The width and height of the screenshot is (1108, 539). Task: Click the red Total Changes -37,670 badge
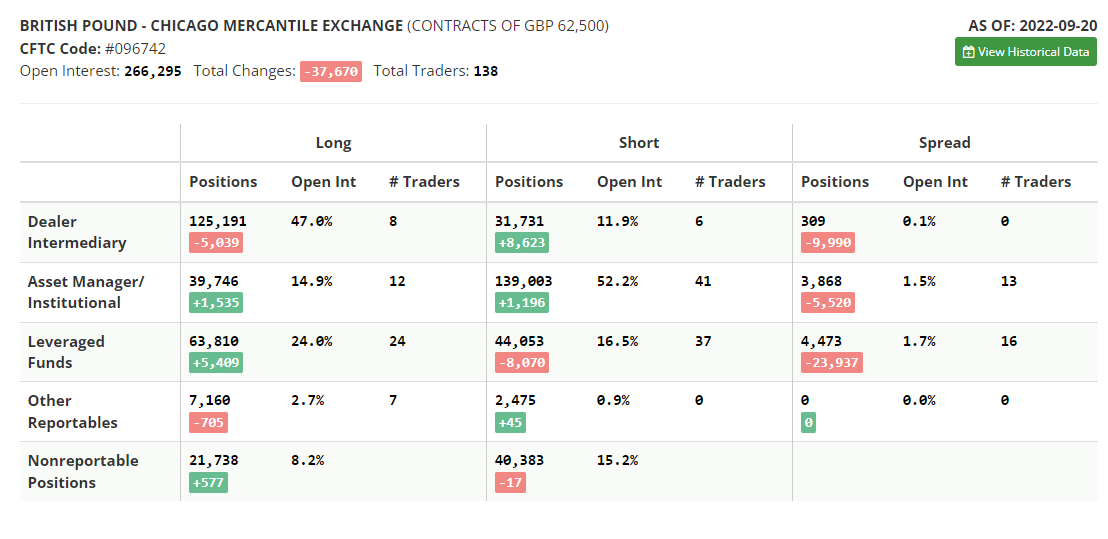tap(330, 71)
